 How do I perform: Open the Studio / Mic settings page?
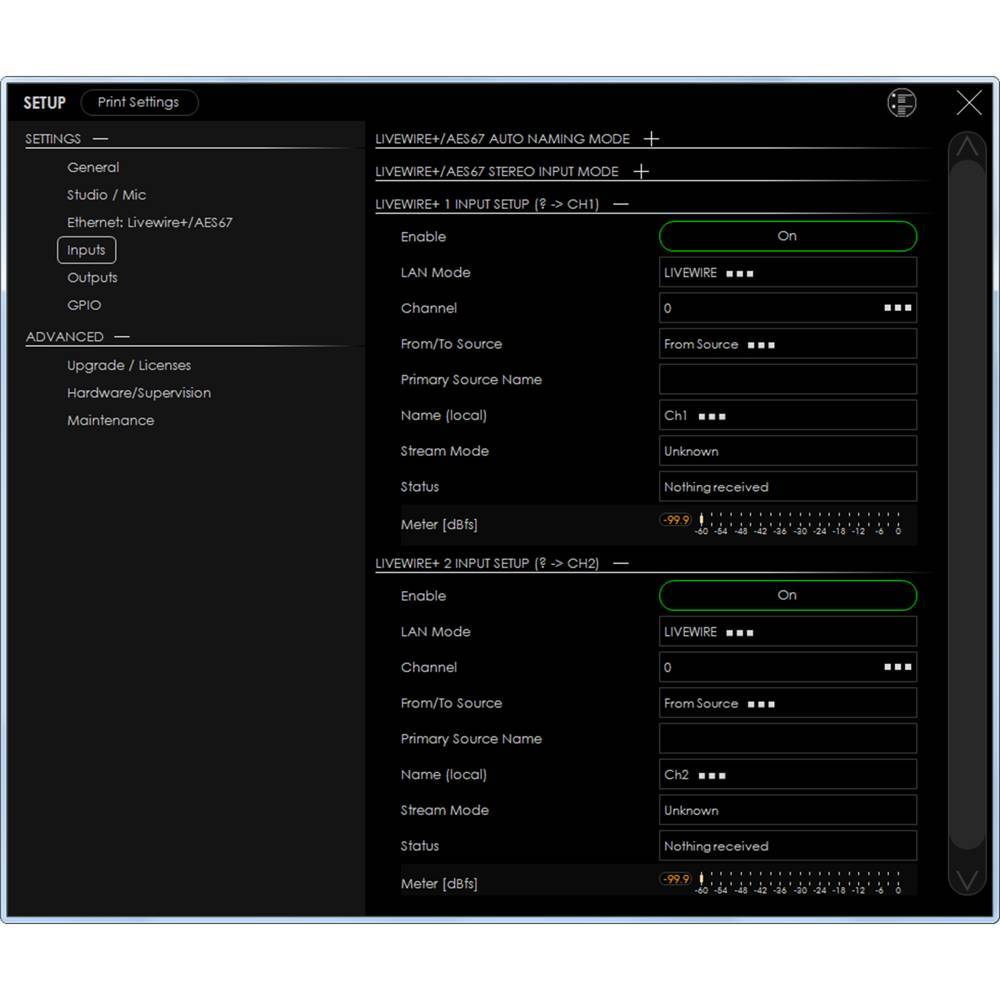point(107,195)
